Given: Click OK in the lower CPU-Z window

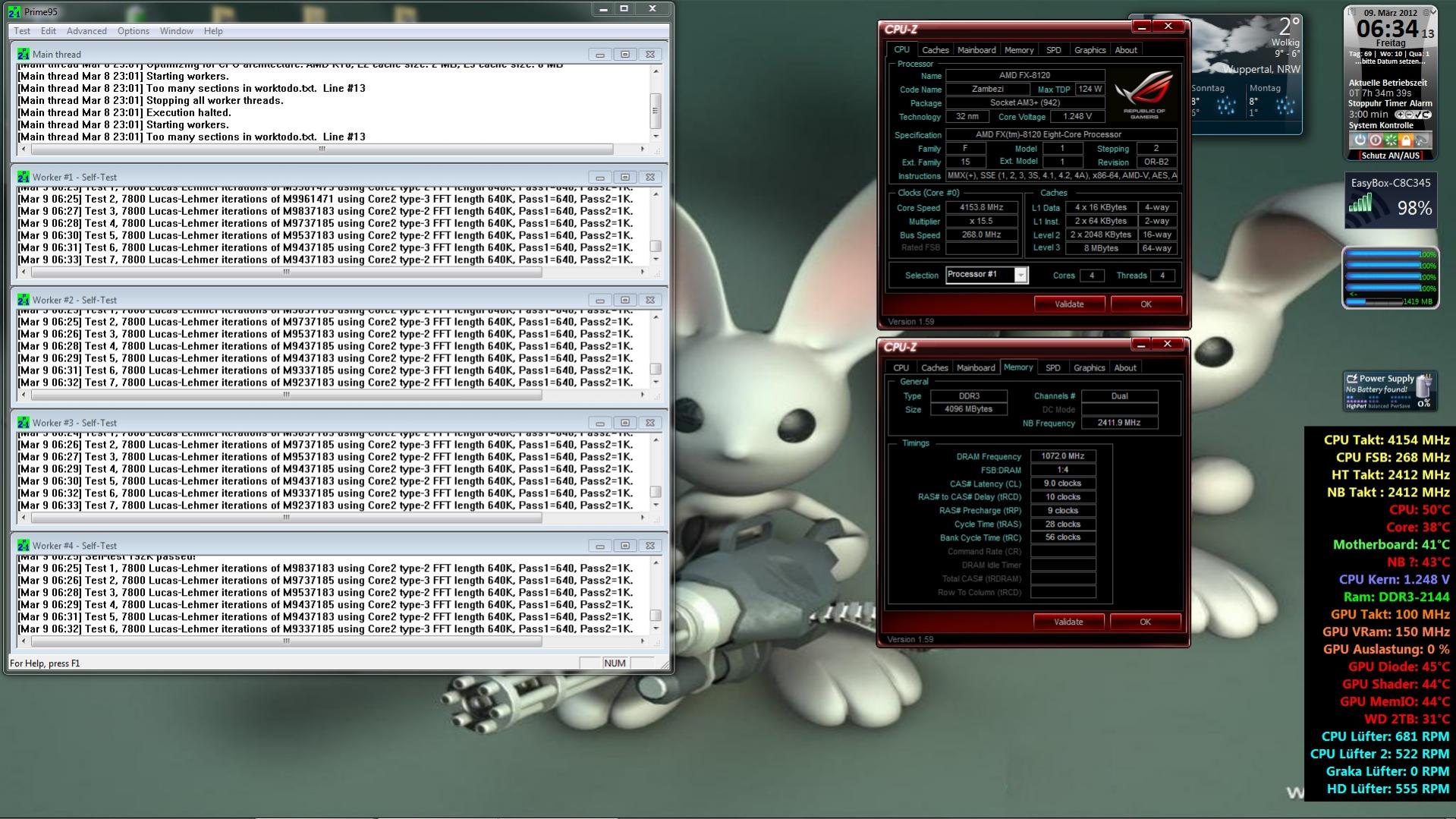Looking at the screenshot, I should (x=1145, y=622).
